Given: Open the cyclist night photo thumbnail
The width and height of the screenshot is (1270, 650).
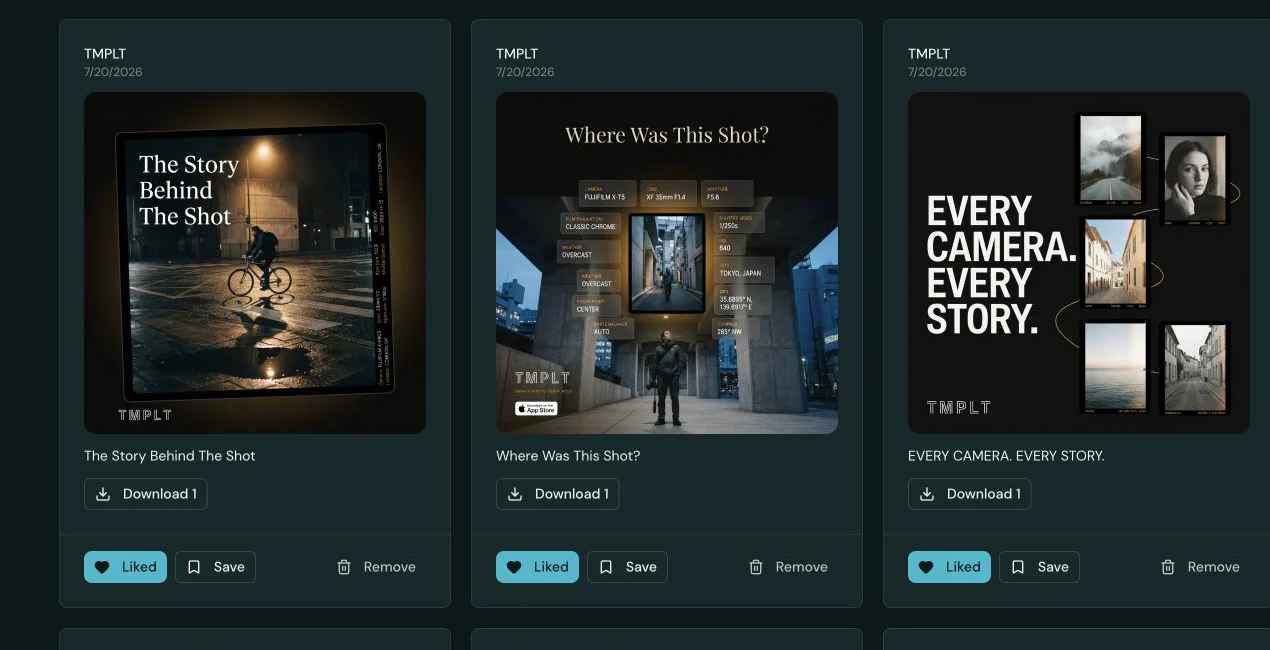Looking at the screenshot, I should click(255, 263).
